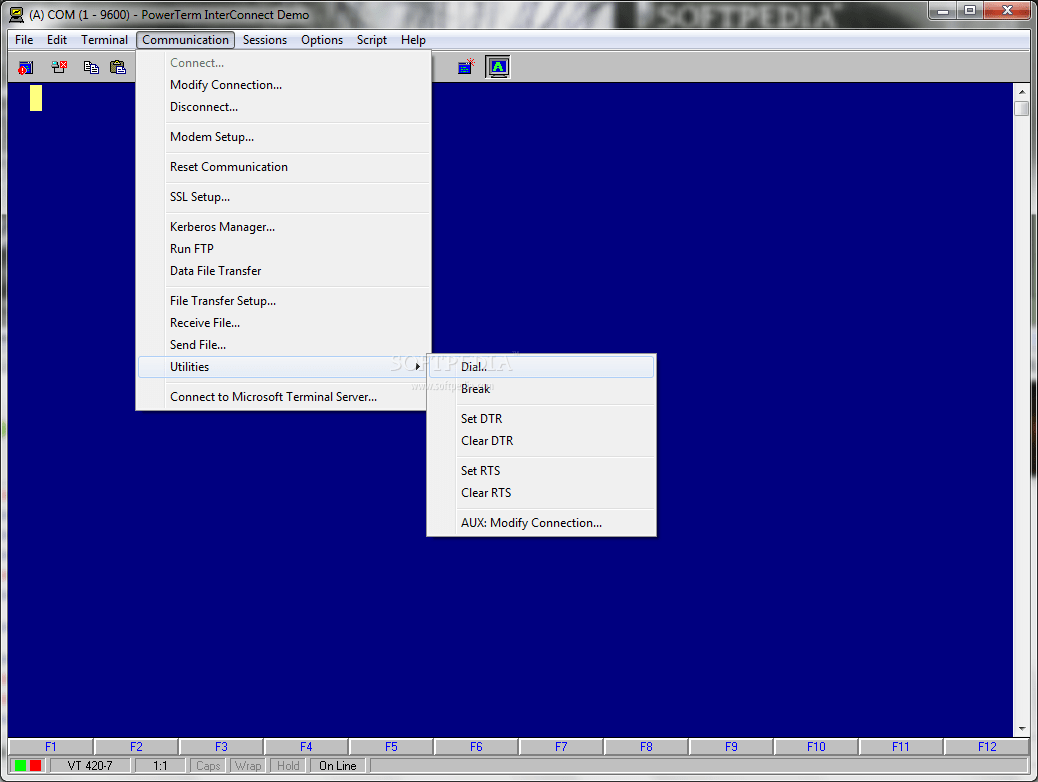
Task: Click the application icon in title bar
Action: [x=17, y=15]
